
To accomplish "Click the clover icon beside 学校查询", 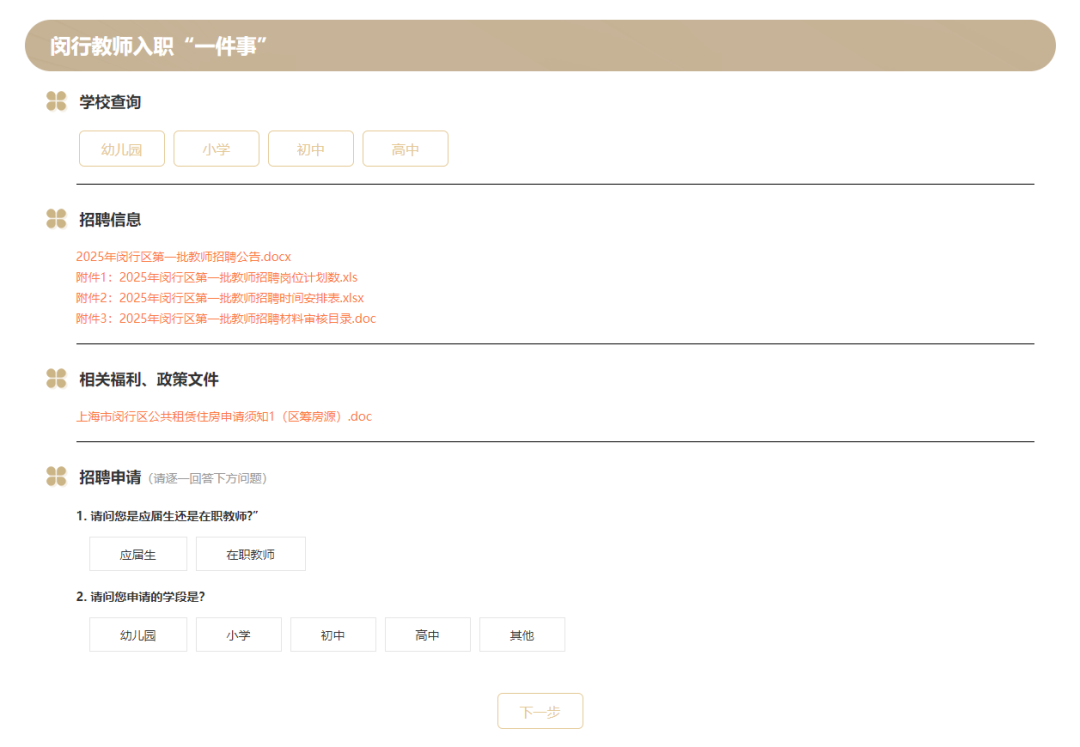I will (x=57, y=101).
